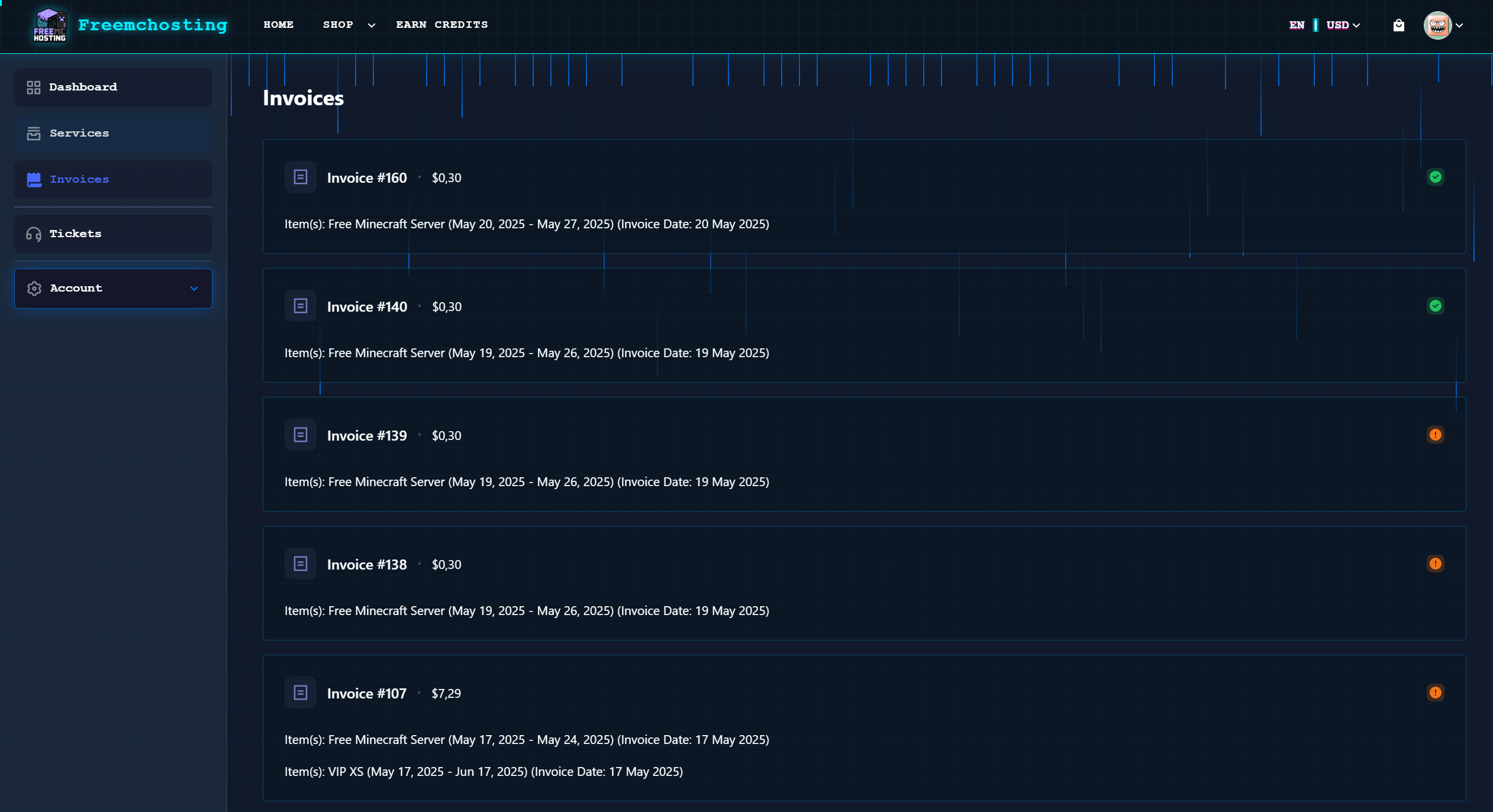1493x812 pixels.
Task: Click the EARN CREDITS link
Action: [441, 25]
